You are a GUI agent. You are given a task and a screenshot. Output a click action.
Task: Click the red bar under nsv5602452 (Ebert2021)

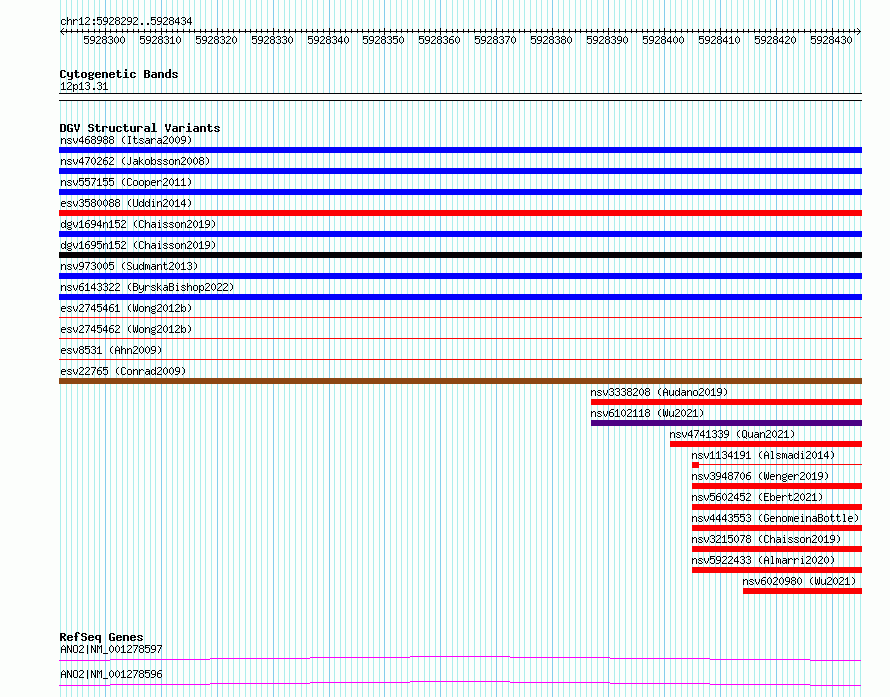pyautogui.click(x=777, y=507)
